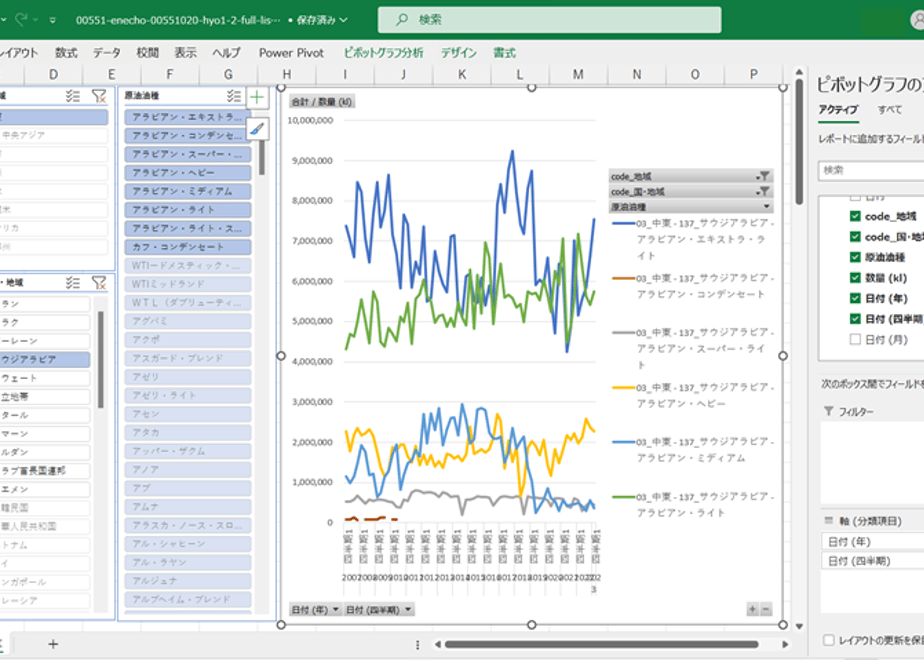Select the アラビアン・ヘビー slicer item
Viewport: 924px width, 660px height.
point(188,173)
